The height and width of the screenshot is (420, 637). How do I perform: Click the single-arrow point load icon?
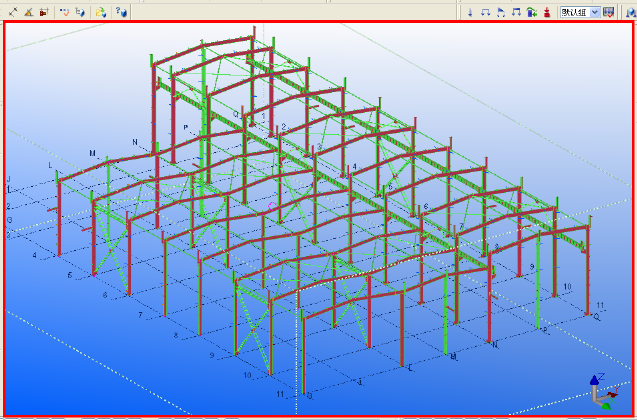470,11
